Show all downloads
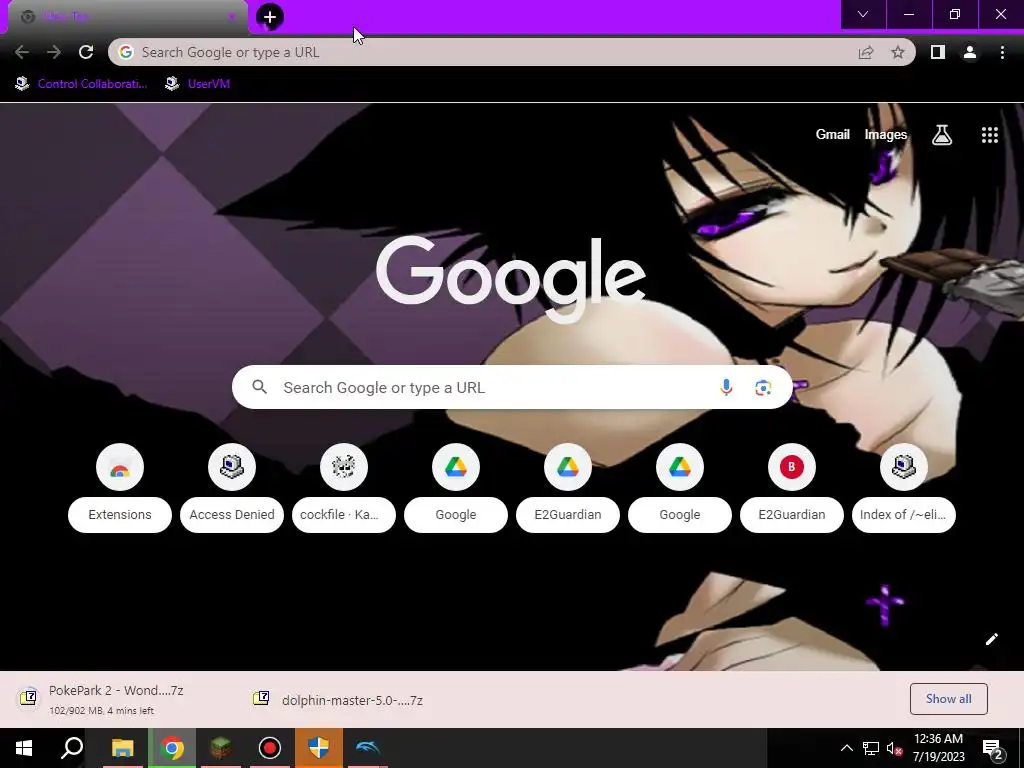 (948, 699)
